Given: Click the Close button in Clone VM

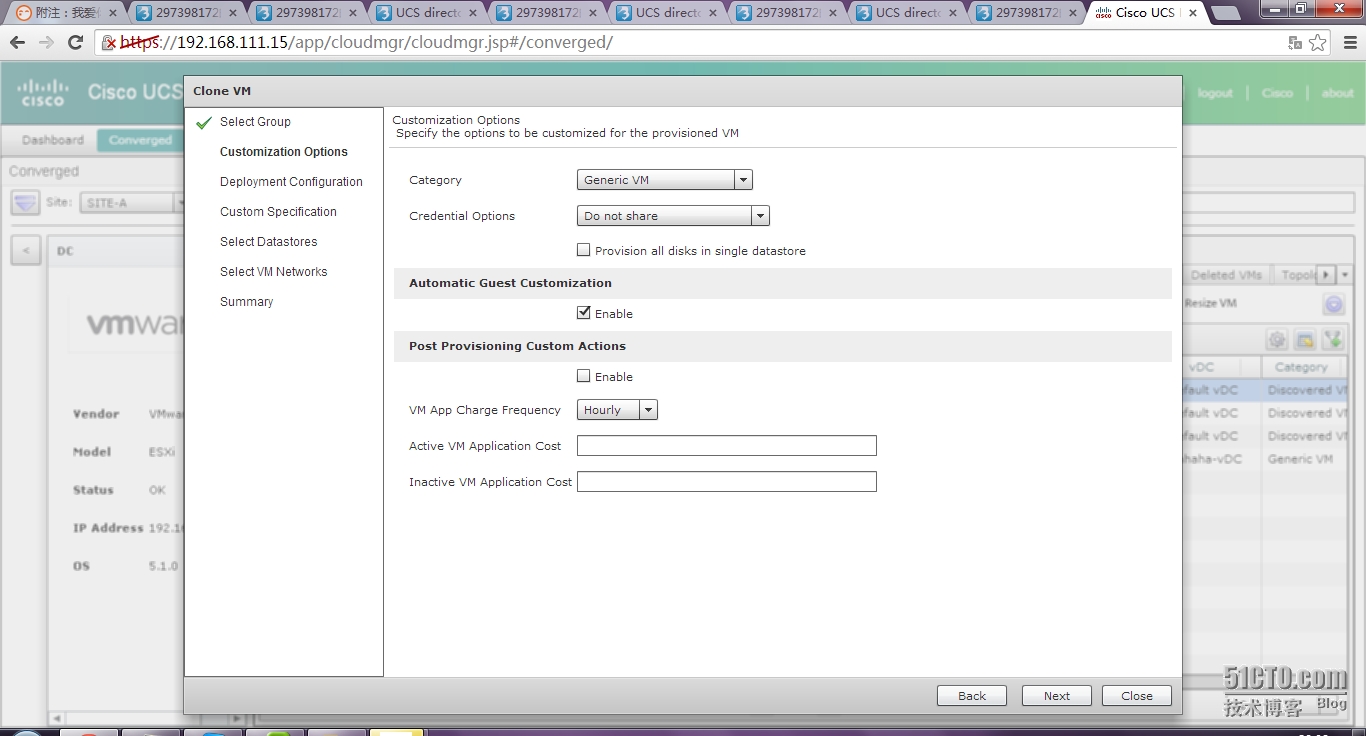Looking at the screenshot, I should pos(1137,696).
